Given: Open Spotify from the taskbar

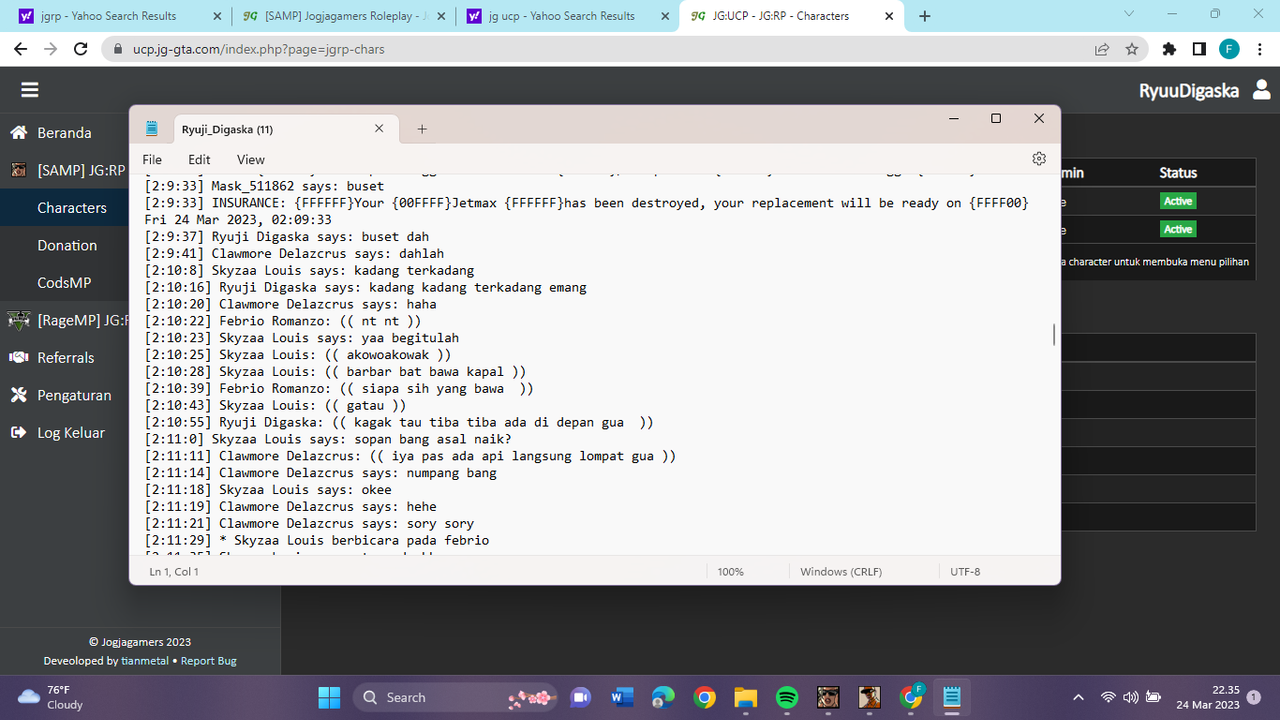Looking at the screenshot, I should pos(787,697).
